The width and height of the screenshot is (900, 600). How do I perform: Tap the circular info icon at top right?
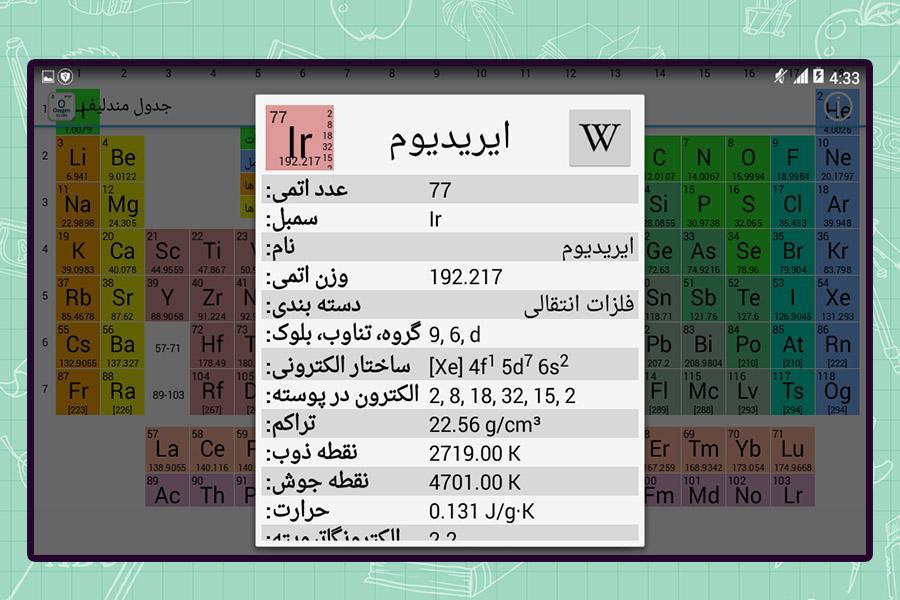click(838, 107)
